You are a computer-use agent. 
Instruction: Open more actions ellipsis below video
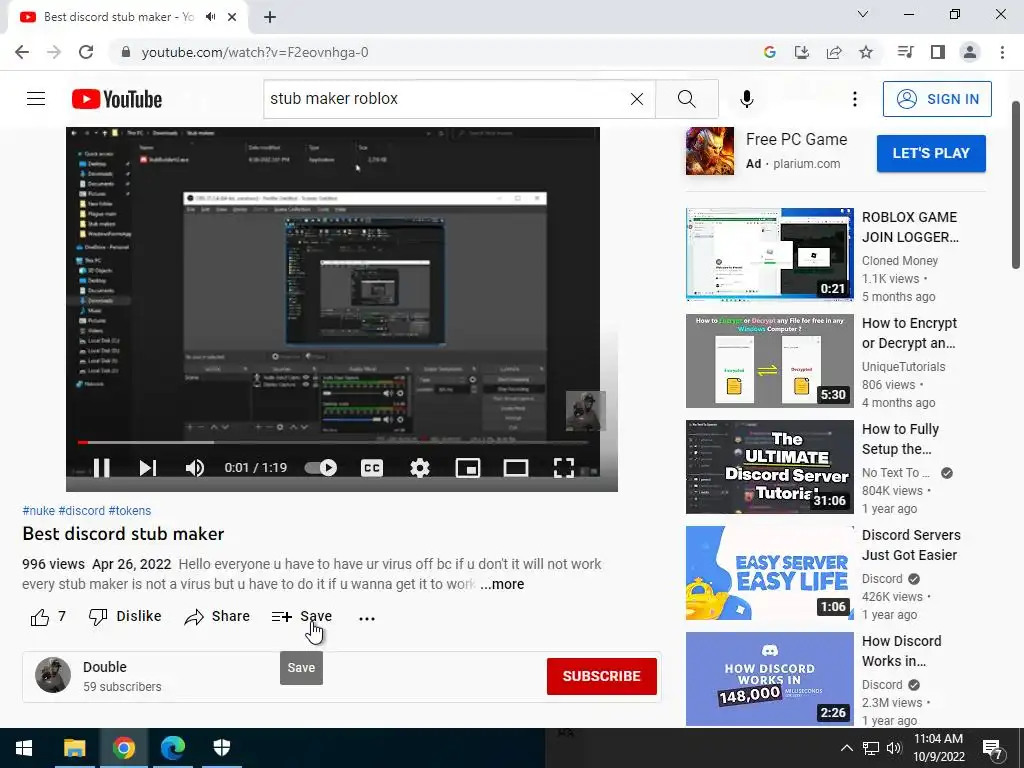tap(367, 618)
